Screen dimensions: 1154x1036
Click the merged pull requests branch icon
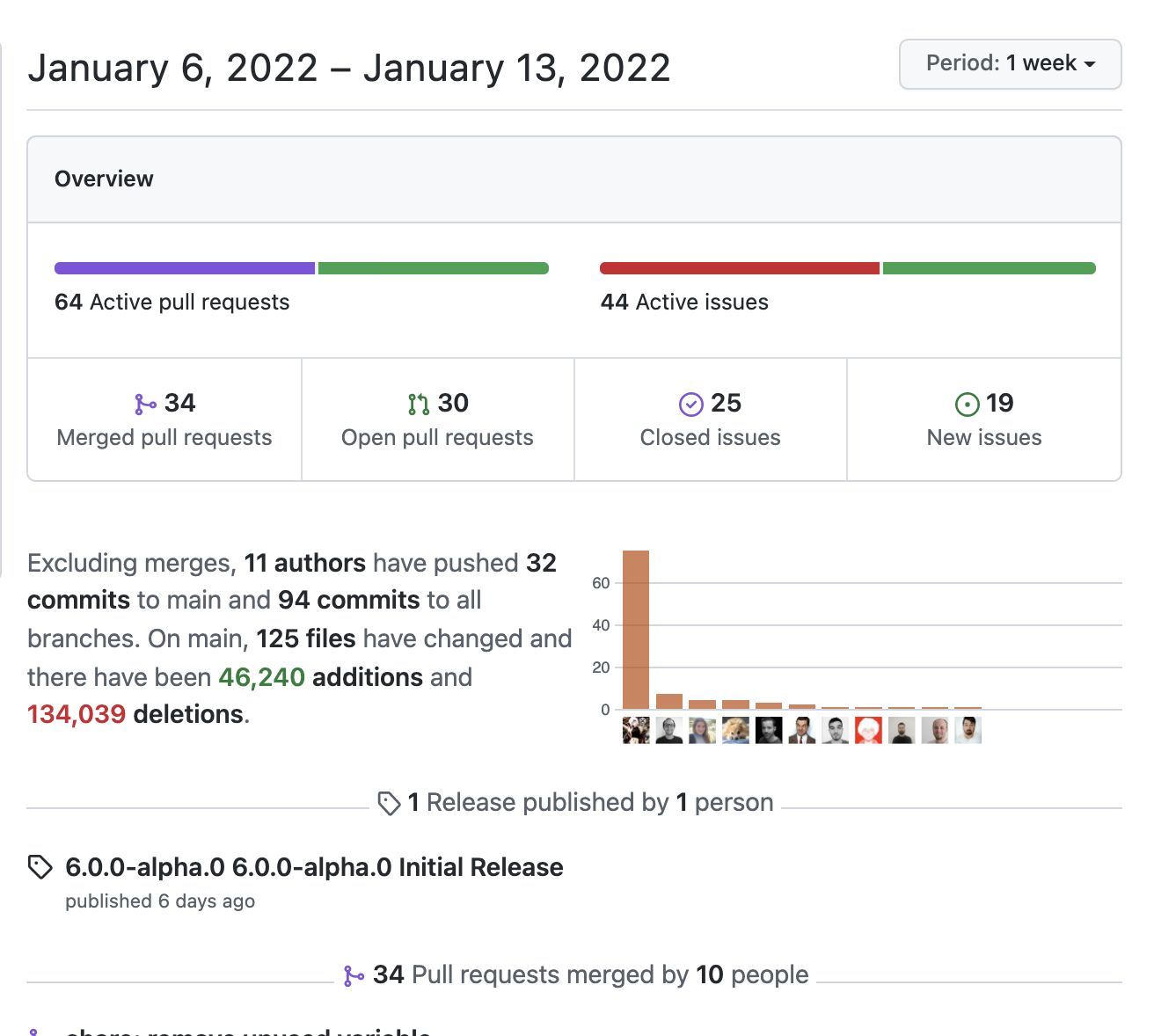(144, 404)
